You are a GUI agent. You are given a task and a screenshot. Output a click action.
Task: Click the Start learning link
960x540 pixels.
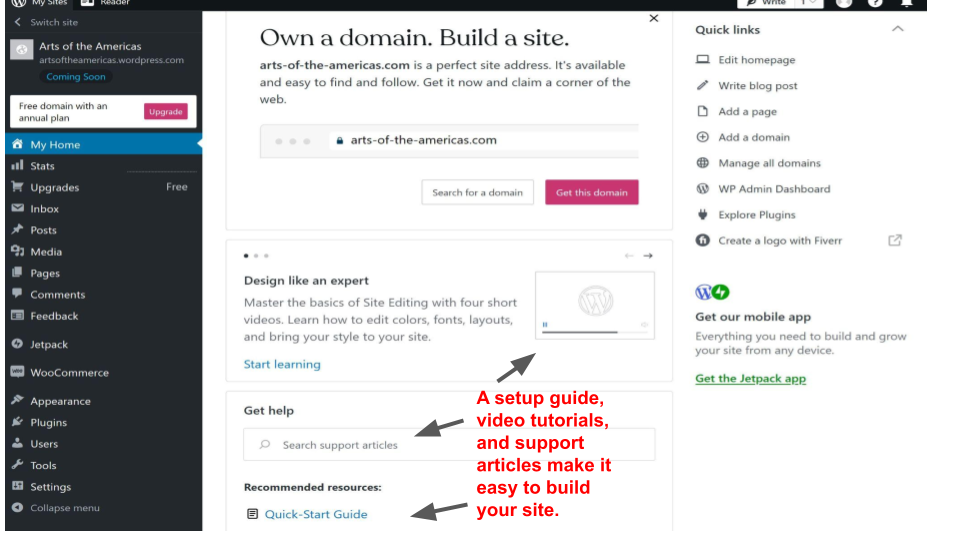[x=282, y=364]
